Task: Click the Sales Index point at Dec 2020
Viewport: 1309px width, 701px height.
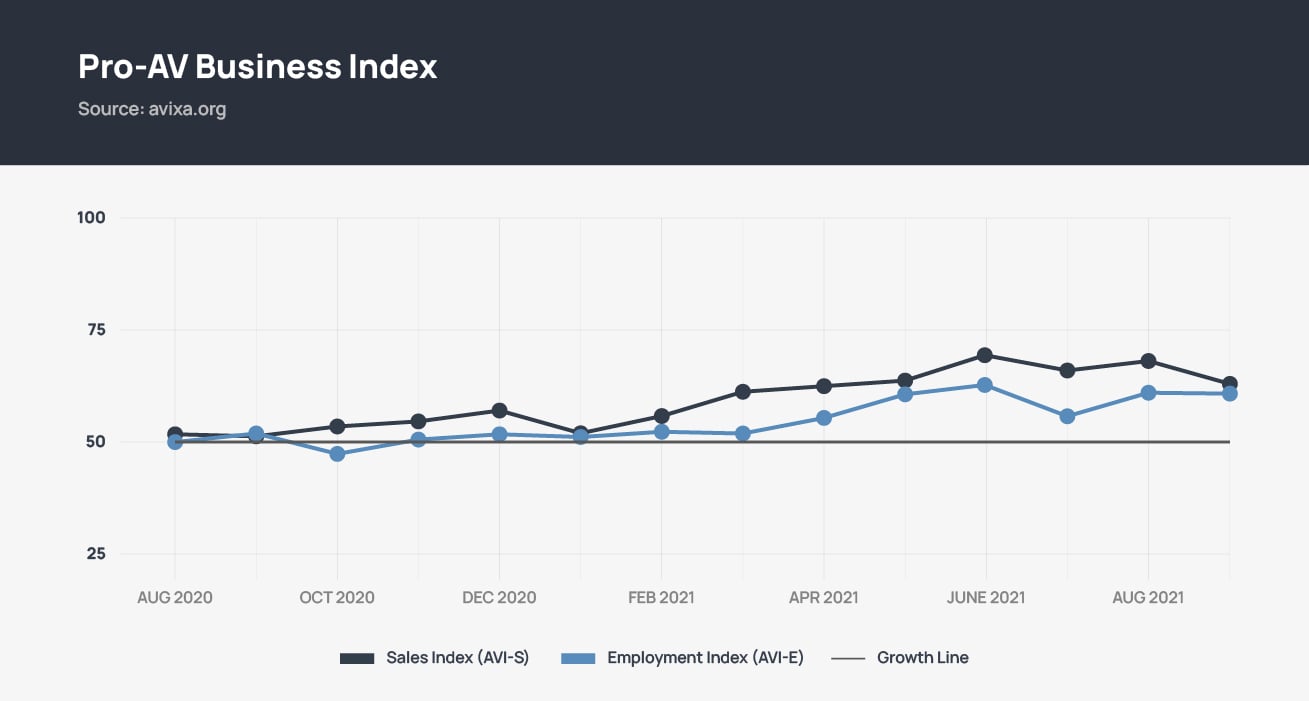Action: point(499,411)
